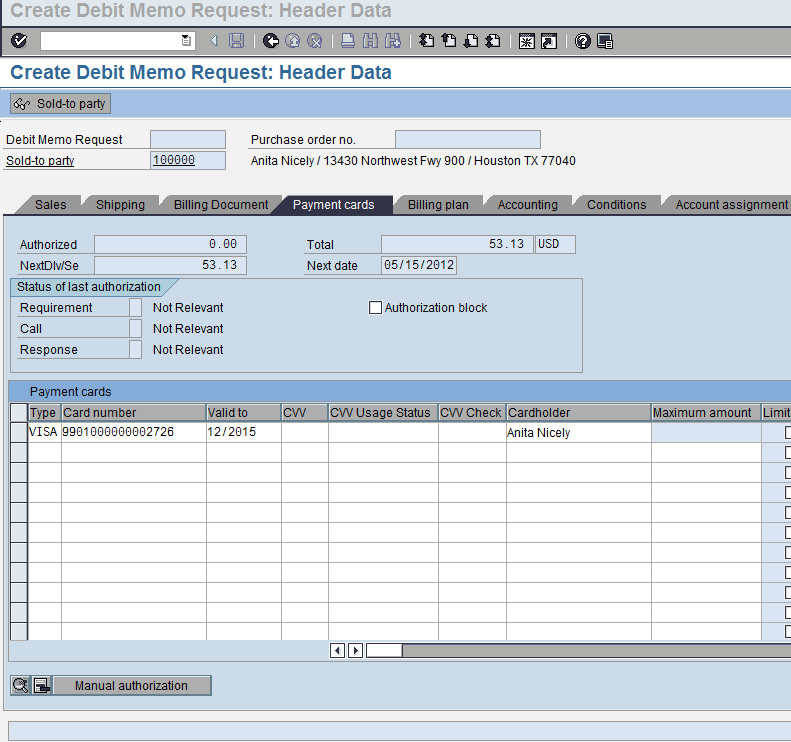
Task: Click the Purchase order no. field
Action: pyautogui.click(x=468, y=139)
